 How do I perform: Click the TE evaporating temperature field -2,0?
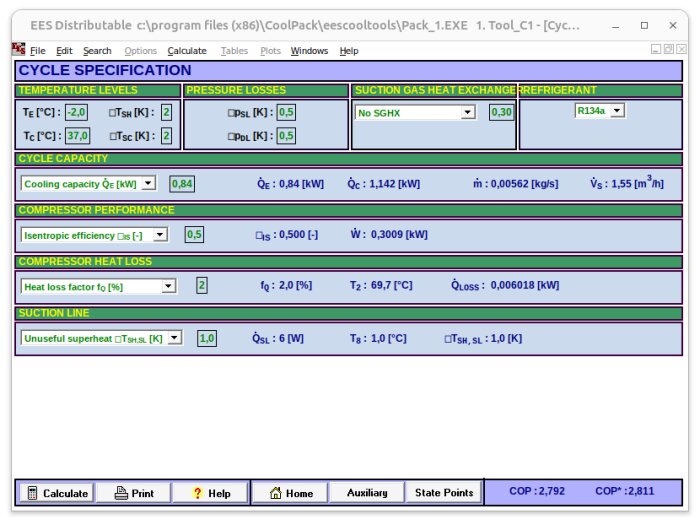click(76, 112)
